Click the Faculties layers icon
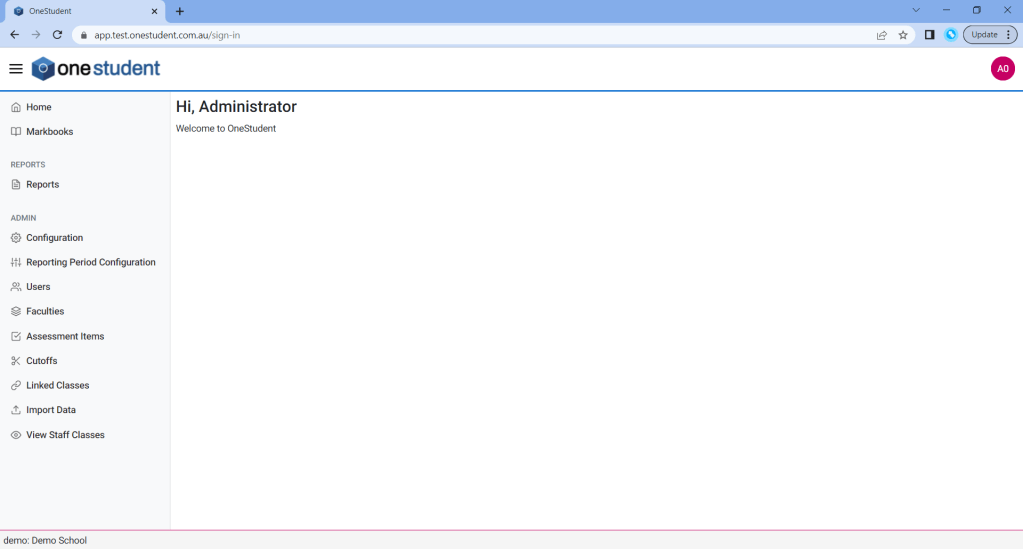Screen dimensions: 1023x549 pos(16,312)
